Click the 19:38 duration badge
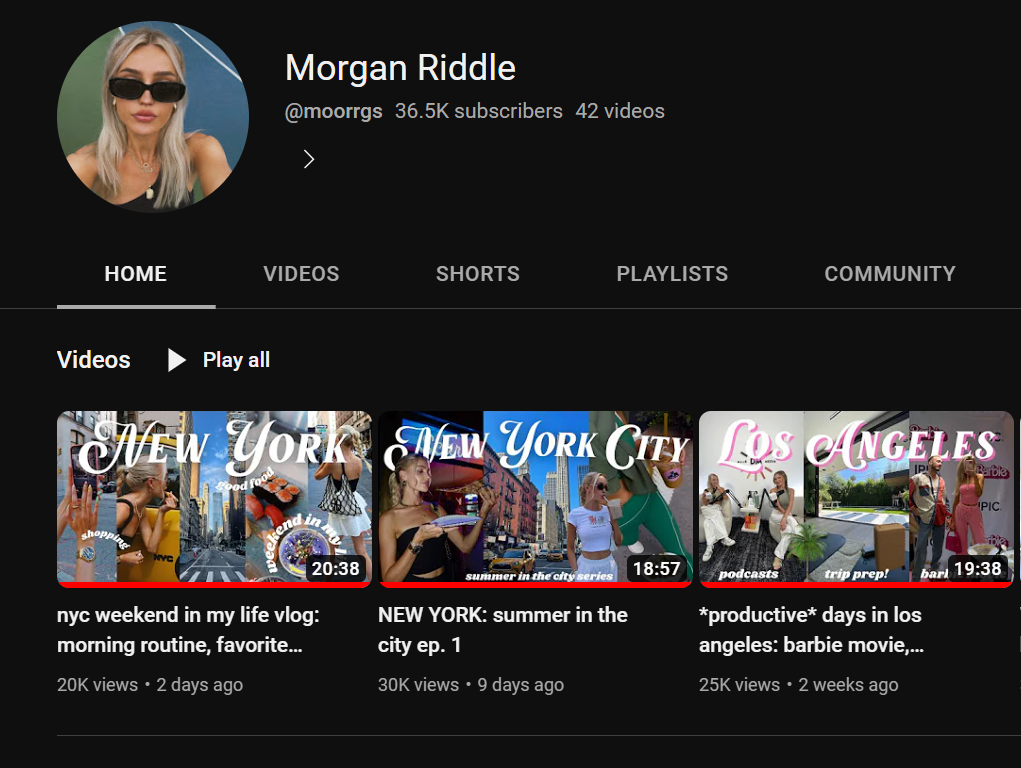The height and width of the screenshot is (768, 1021). coord(977,569)
